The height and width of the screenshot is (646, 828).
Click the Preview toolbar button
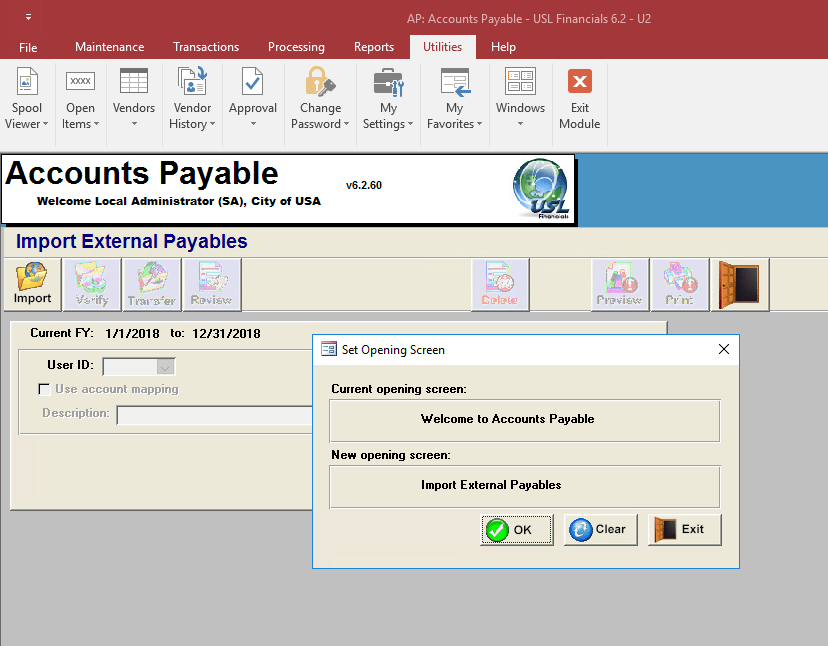620,285
